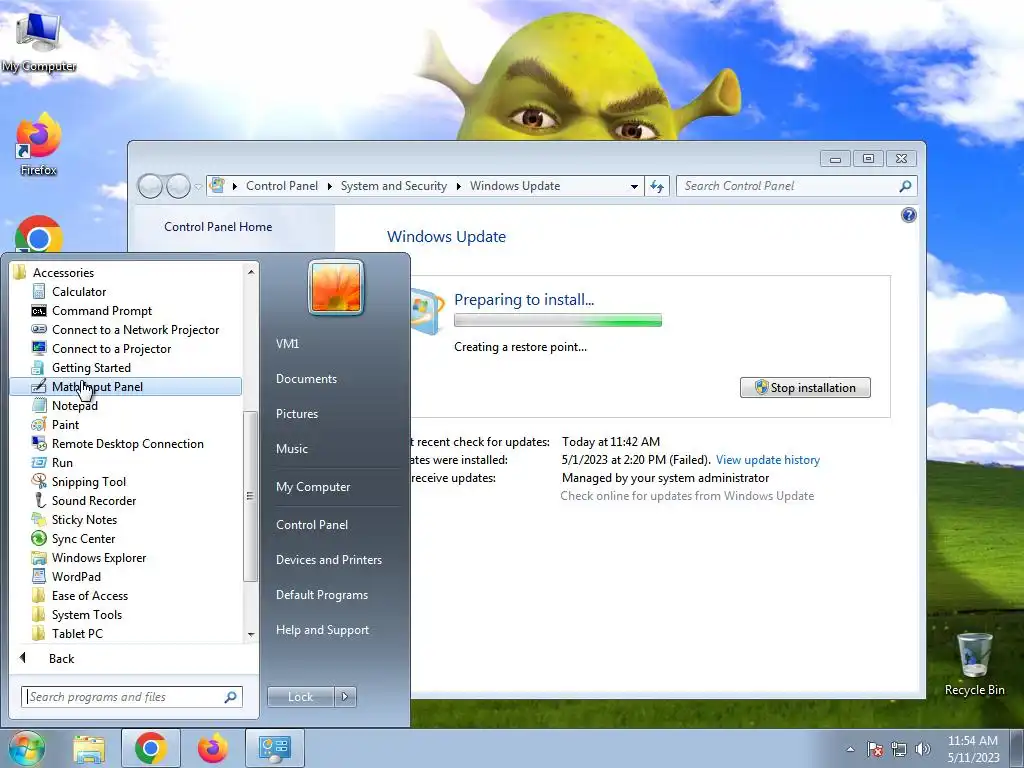Open the Recycle Bin on desktop
The image size is (1024, 768).
974,664
